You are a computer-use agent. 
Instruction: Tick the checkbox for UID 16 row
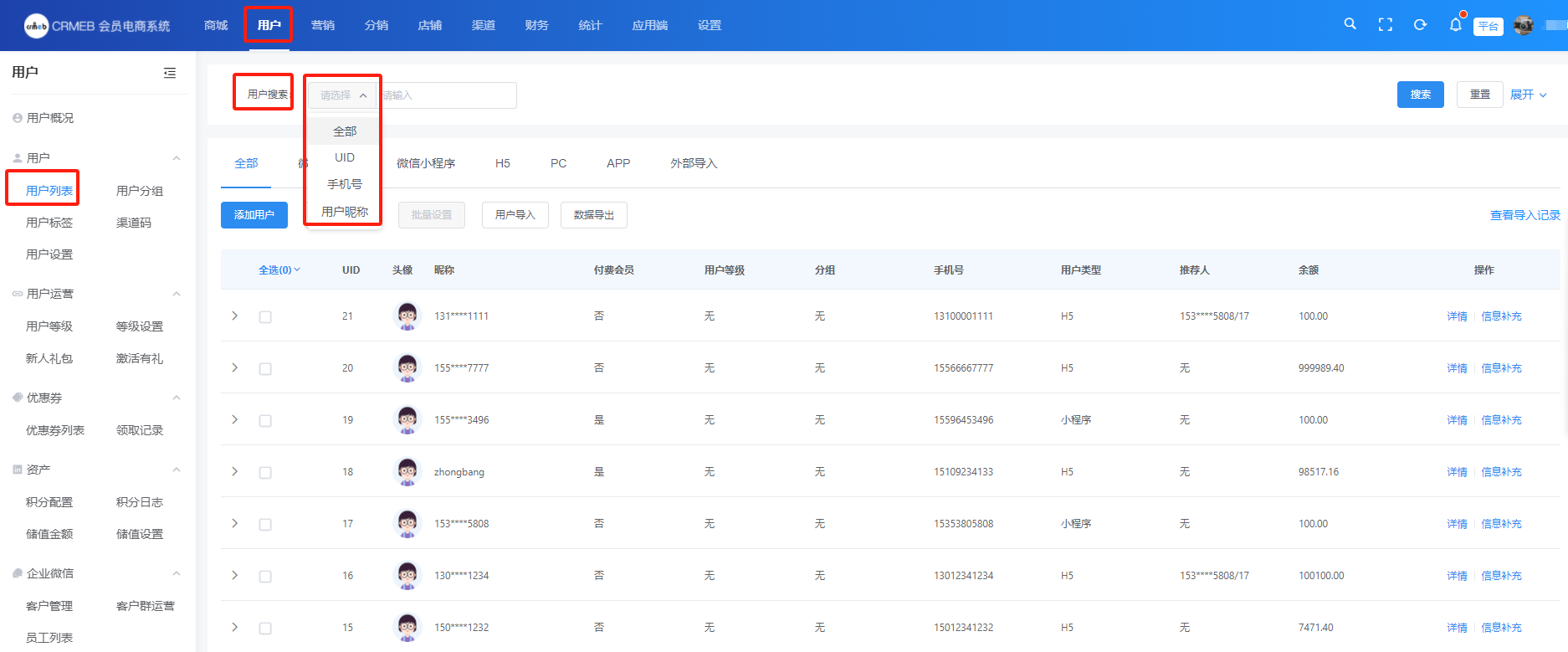(x=265, y=577)
